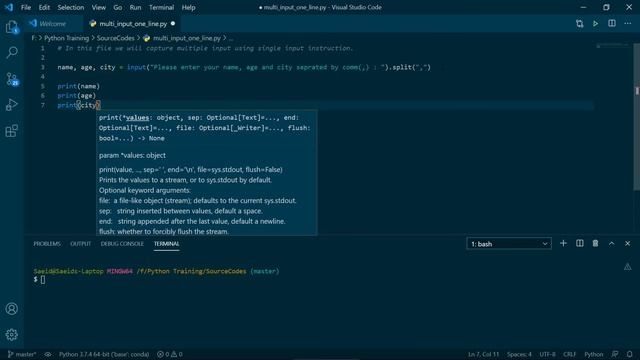Viewport: 640px width, 360px height.
Task: Click Python Training in breadcrumb
Action: [66, 38]
